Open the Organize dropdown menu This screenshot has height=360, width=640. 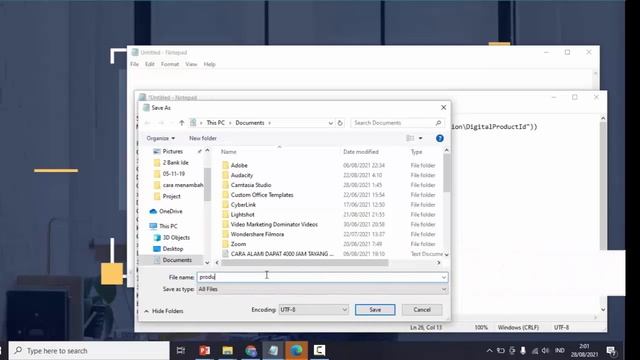(160, 138)
